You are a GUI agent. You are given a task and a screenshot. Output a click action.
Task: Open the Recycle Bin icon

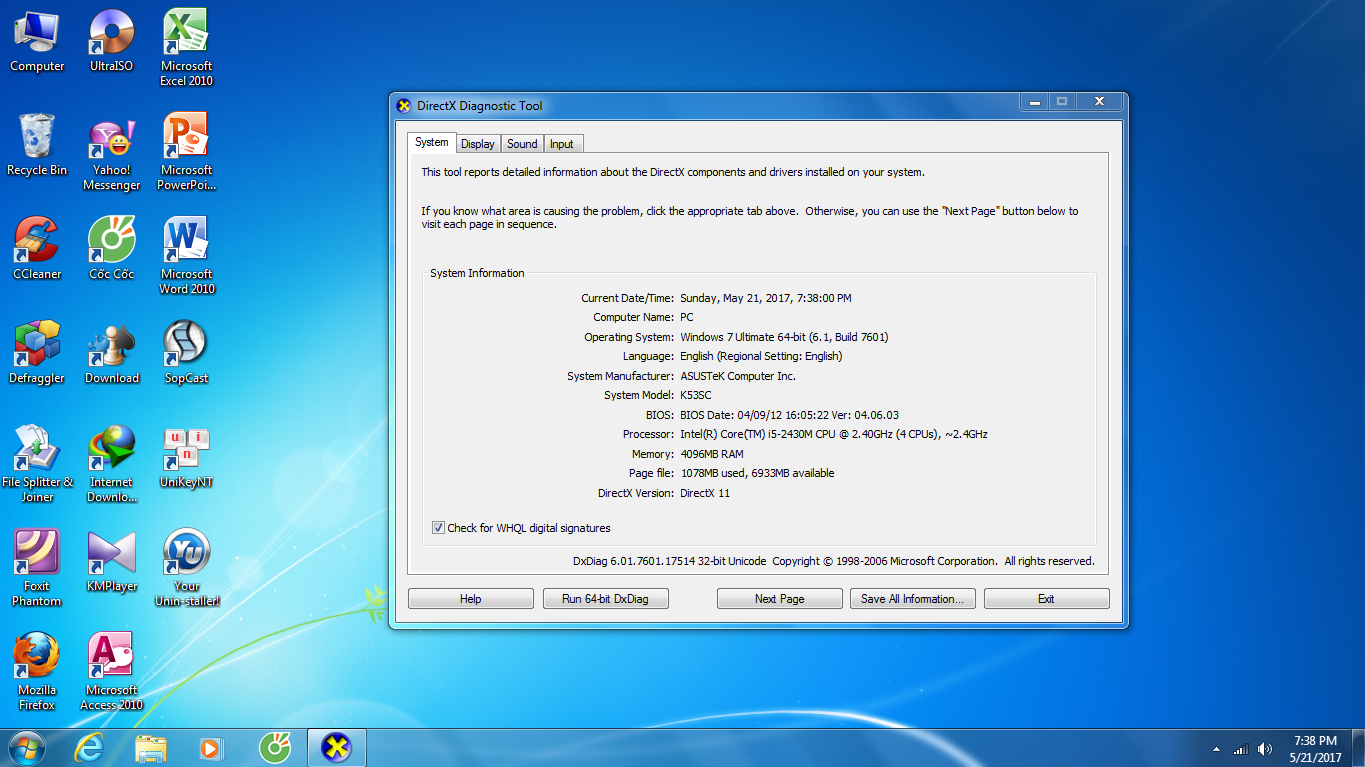37,137
